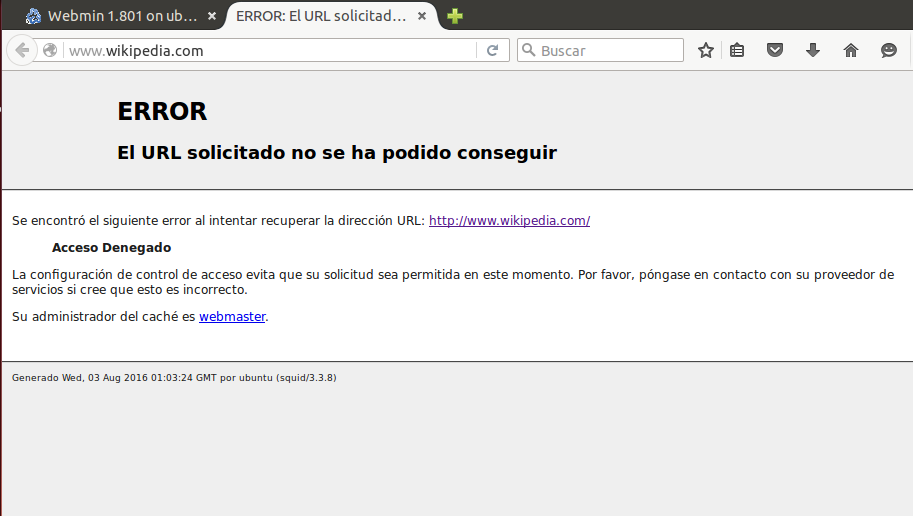Open the Hello chat bubble icon

click(x=889, y=51)
